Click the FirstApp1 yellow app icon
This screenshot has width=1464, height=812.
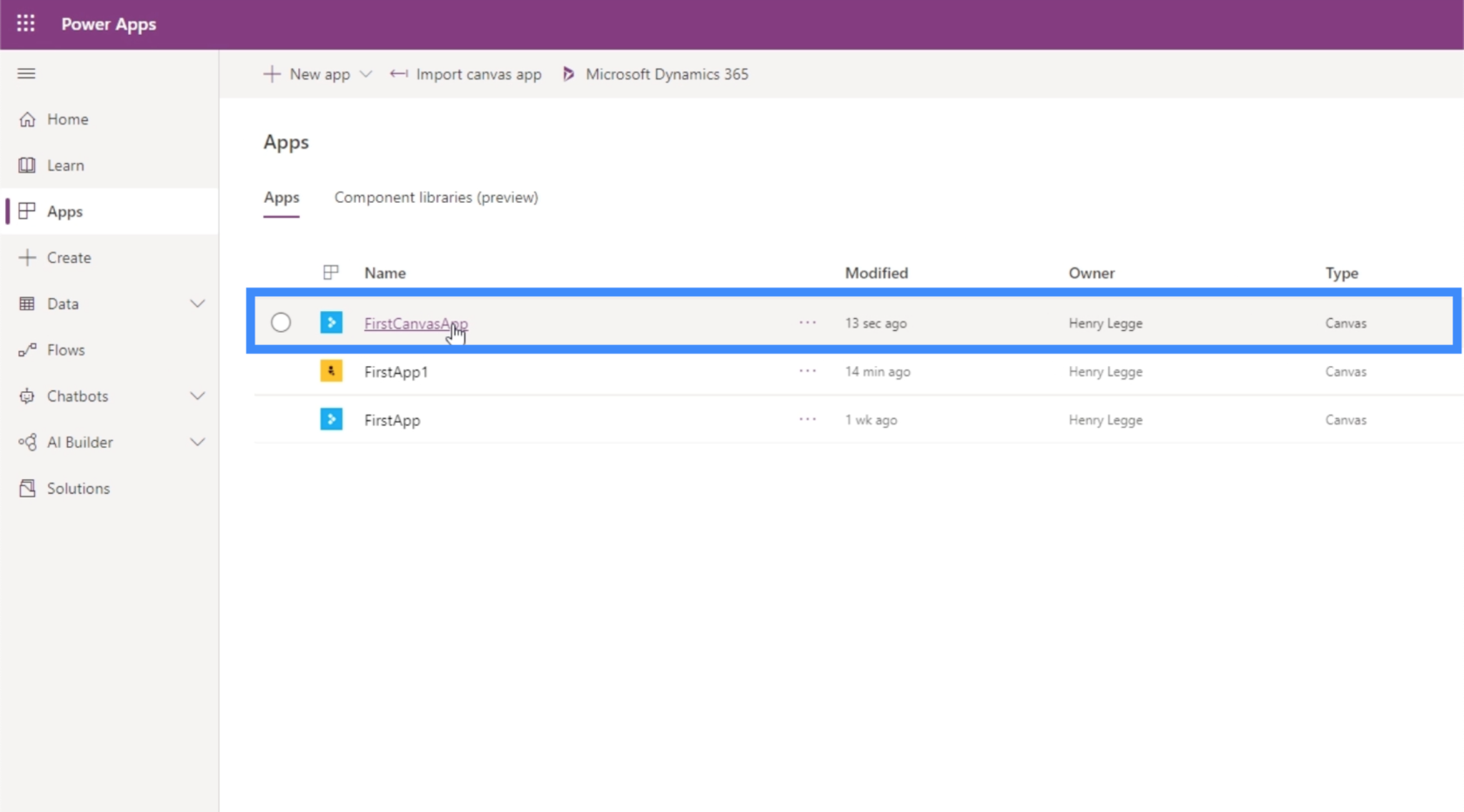click(x=331, y=371)
